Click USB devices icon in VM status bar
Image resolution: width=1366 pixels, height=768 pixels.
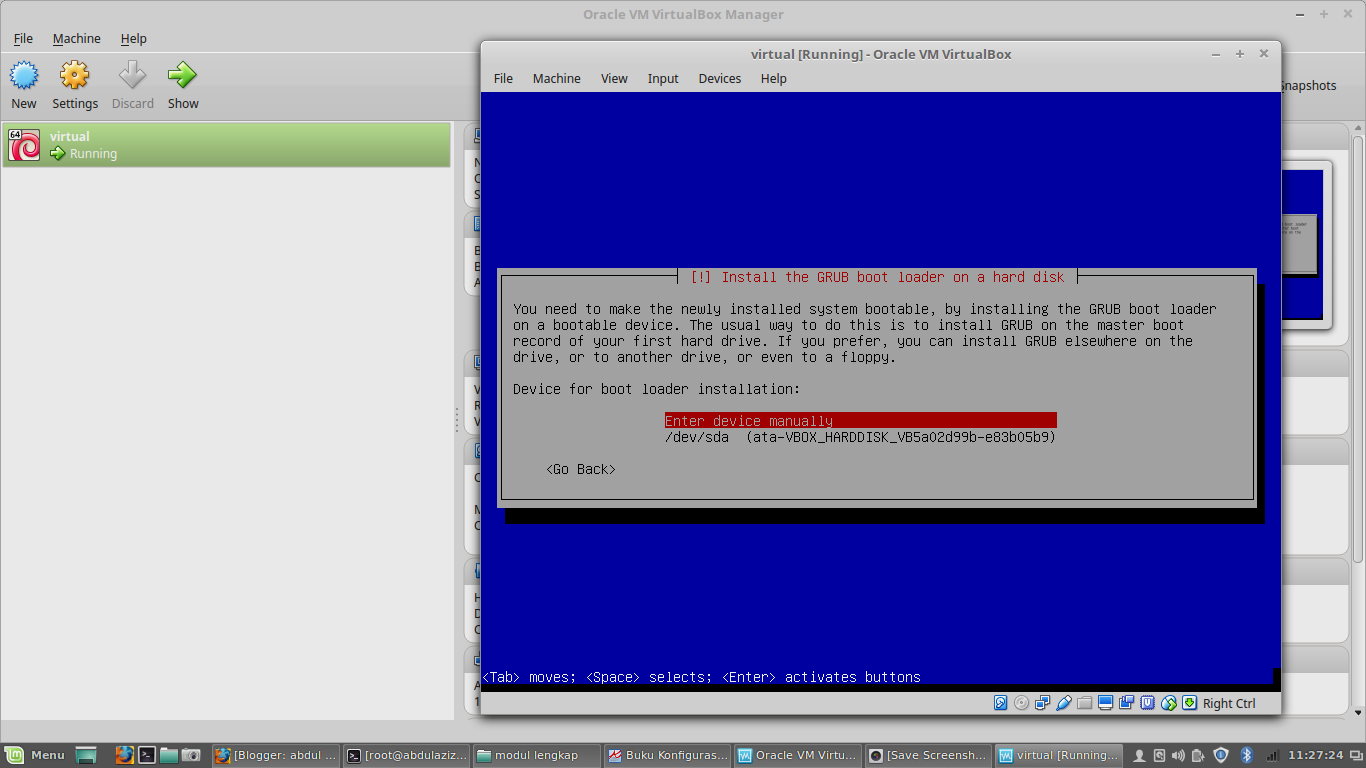(1064, 703)
